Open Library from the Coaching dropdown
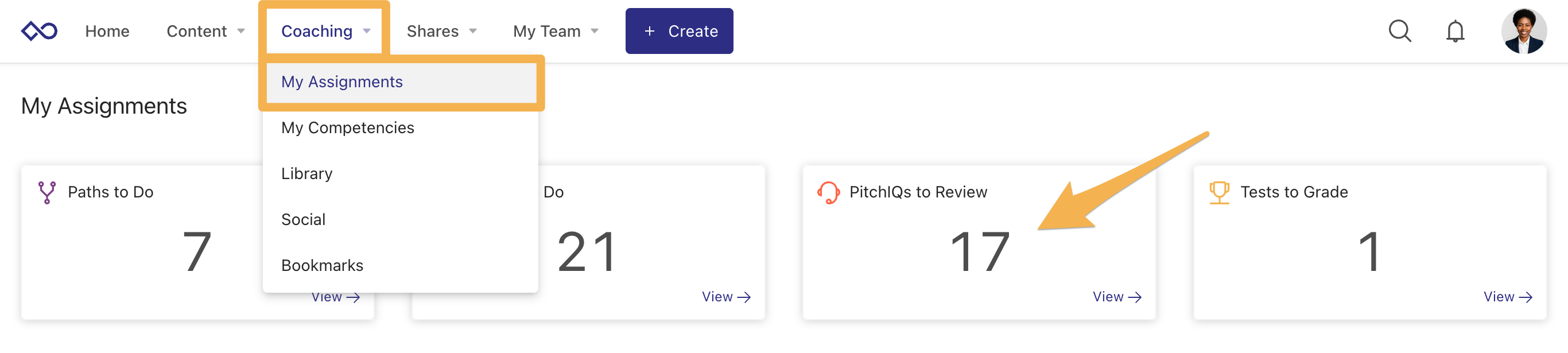 306,173
